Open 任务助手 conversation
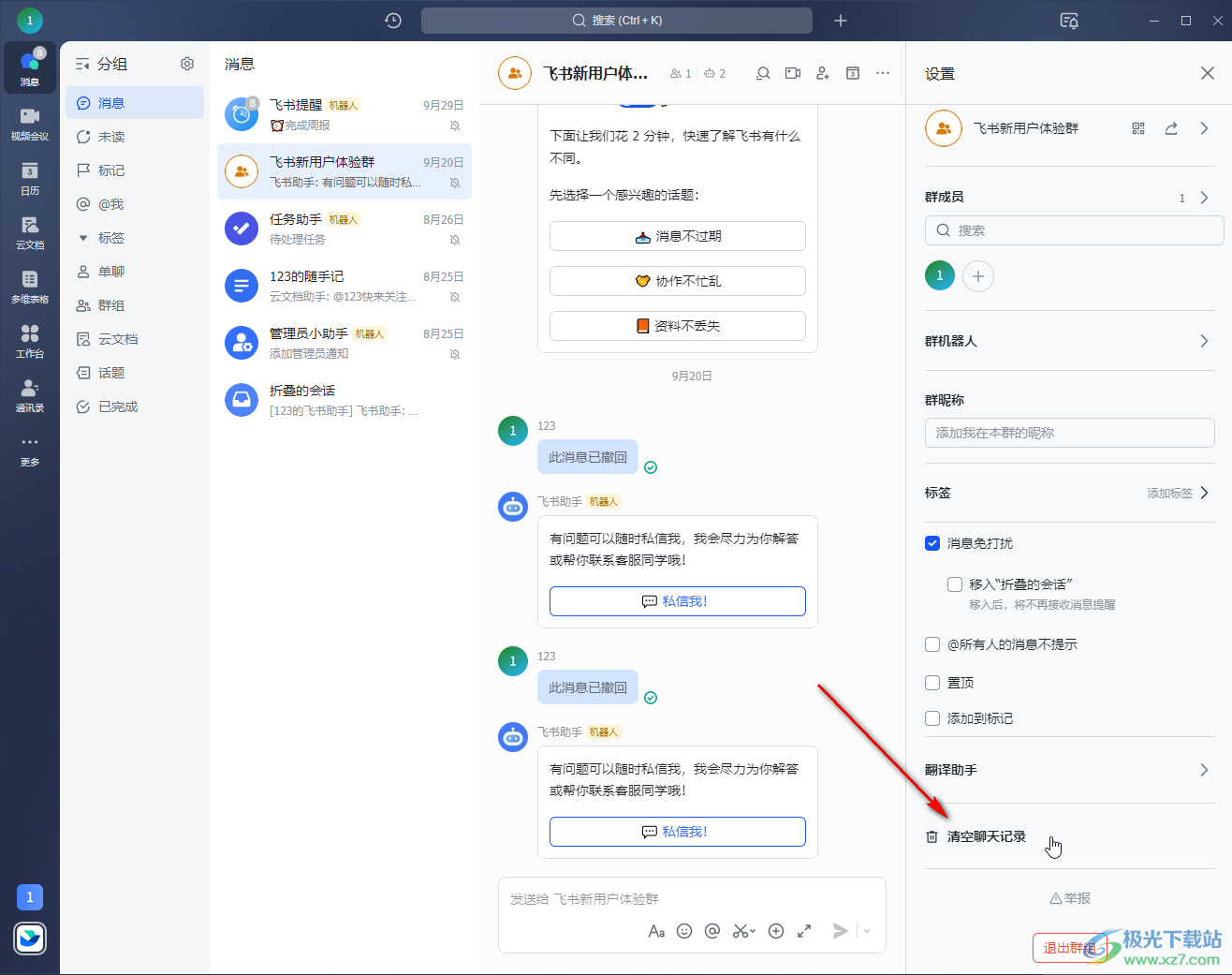 (x=345, y=229)
